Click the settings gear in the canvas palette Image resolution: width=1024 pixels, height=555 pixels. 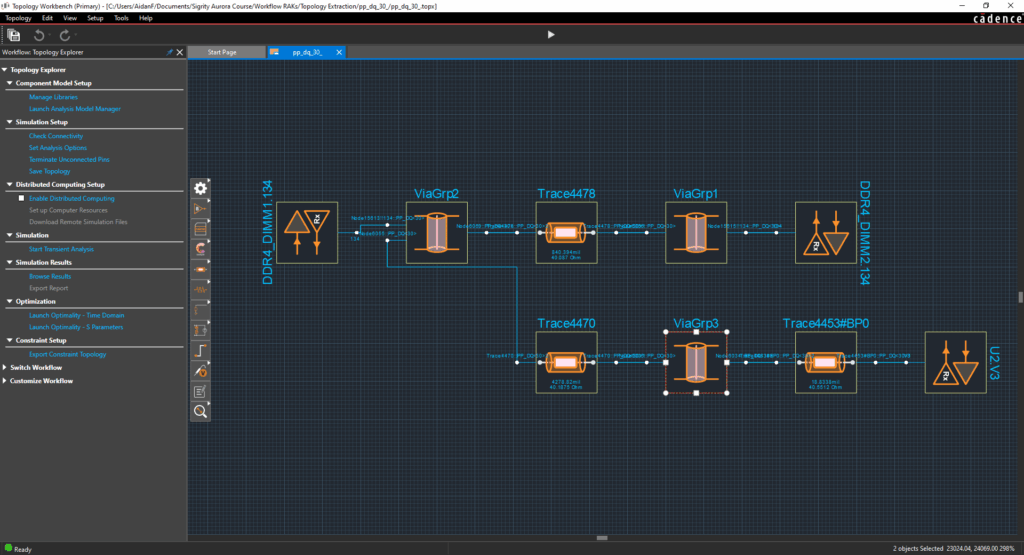[200, 188]
